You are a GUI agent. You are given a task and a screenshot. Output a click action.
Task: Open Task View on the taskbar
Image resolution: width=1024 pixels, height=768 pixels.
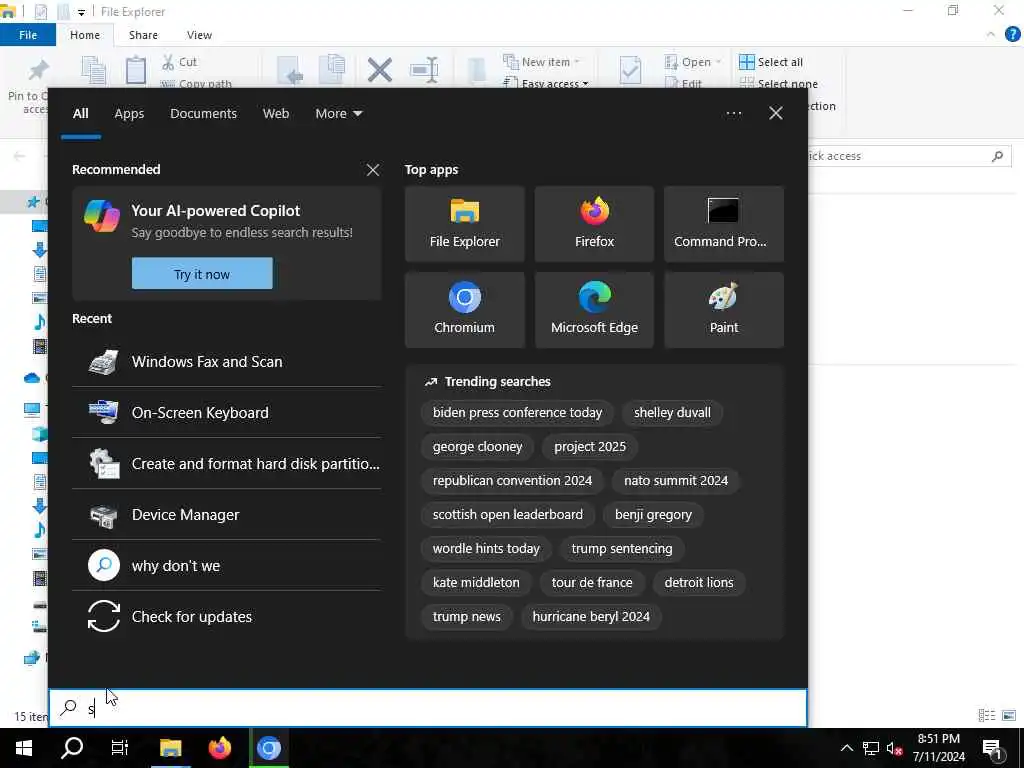[120, 748]
